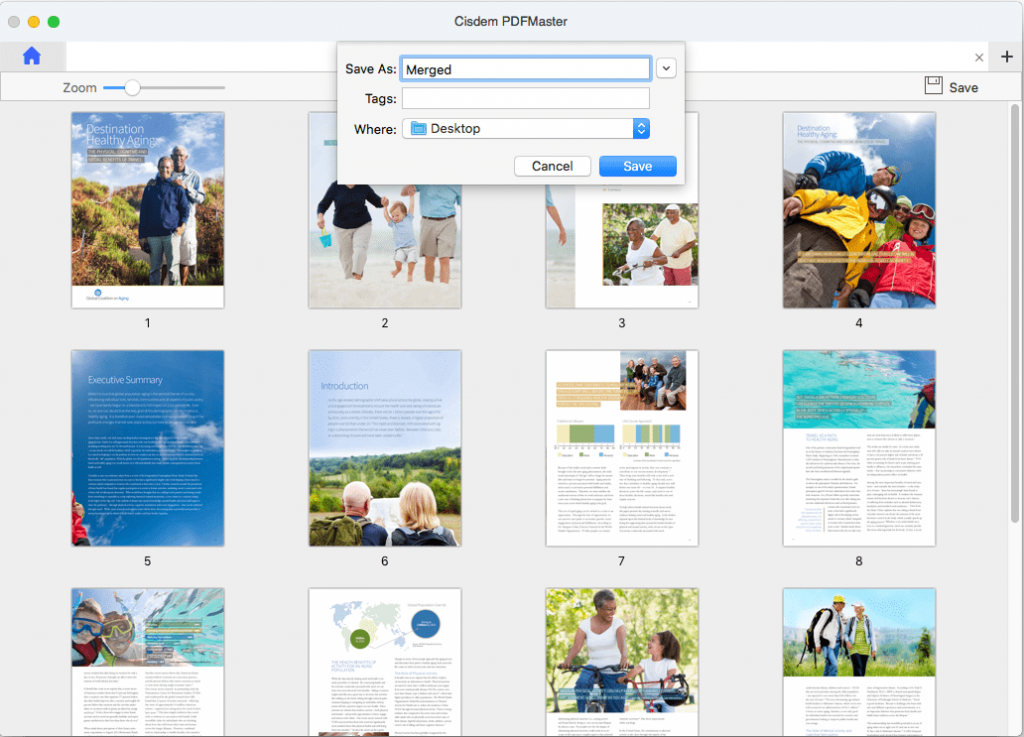Image resolution: width=1024 pixels, height=737 pixels.
Task: Click the vertical scrollbar on right
Action: point(1015,313)
